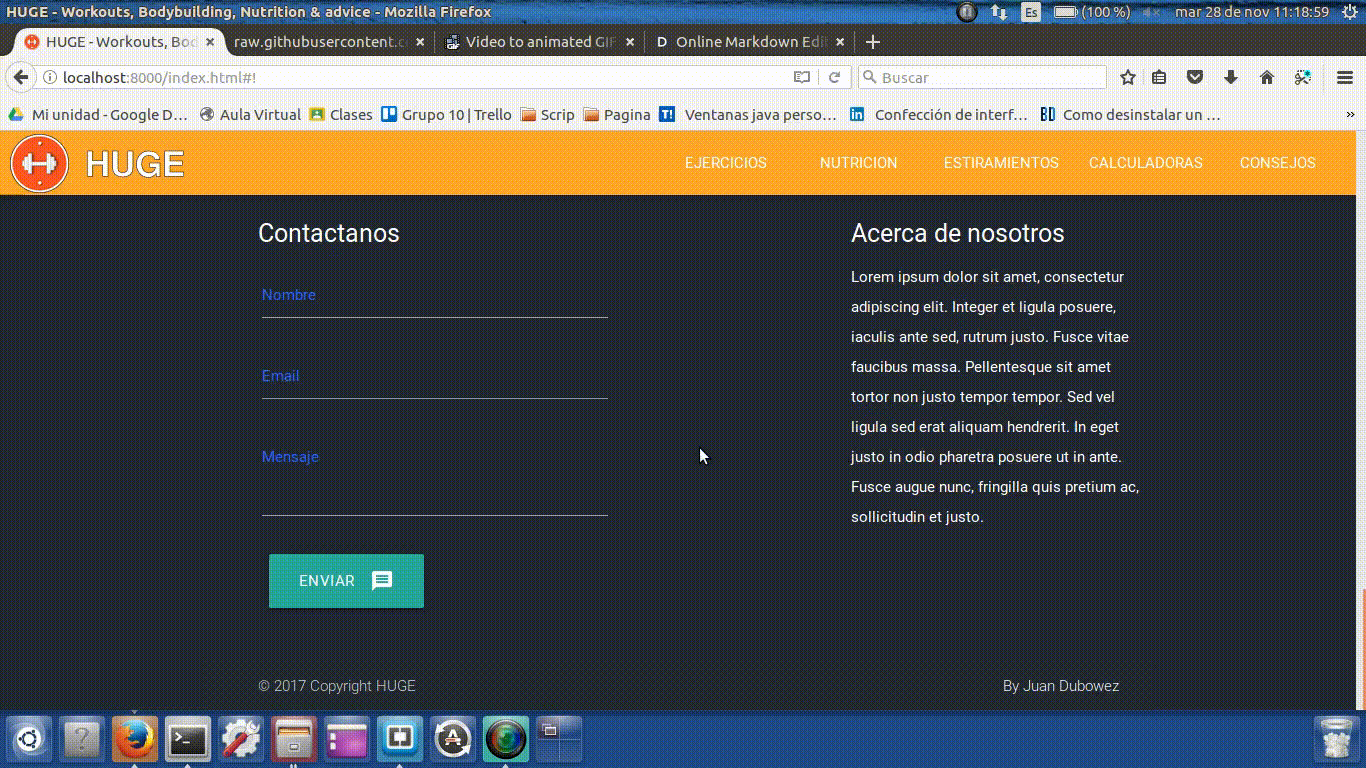Screen dimensions: 1366x768
Task: Open the Pocket save icon
Action: tap(1195, 76)
